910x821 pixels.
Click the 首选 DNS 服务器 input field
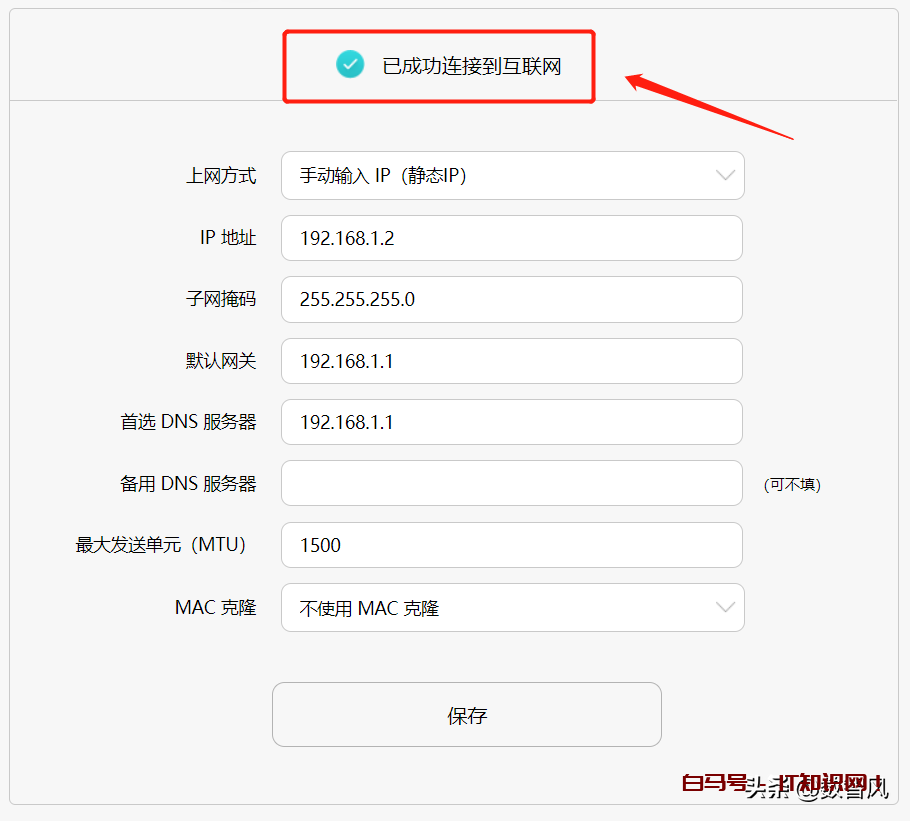pyautogui.click(x=511, y=422)
